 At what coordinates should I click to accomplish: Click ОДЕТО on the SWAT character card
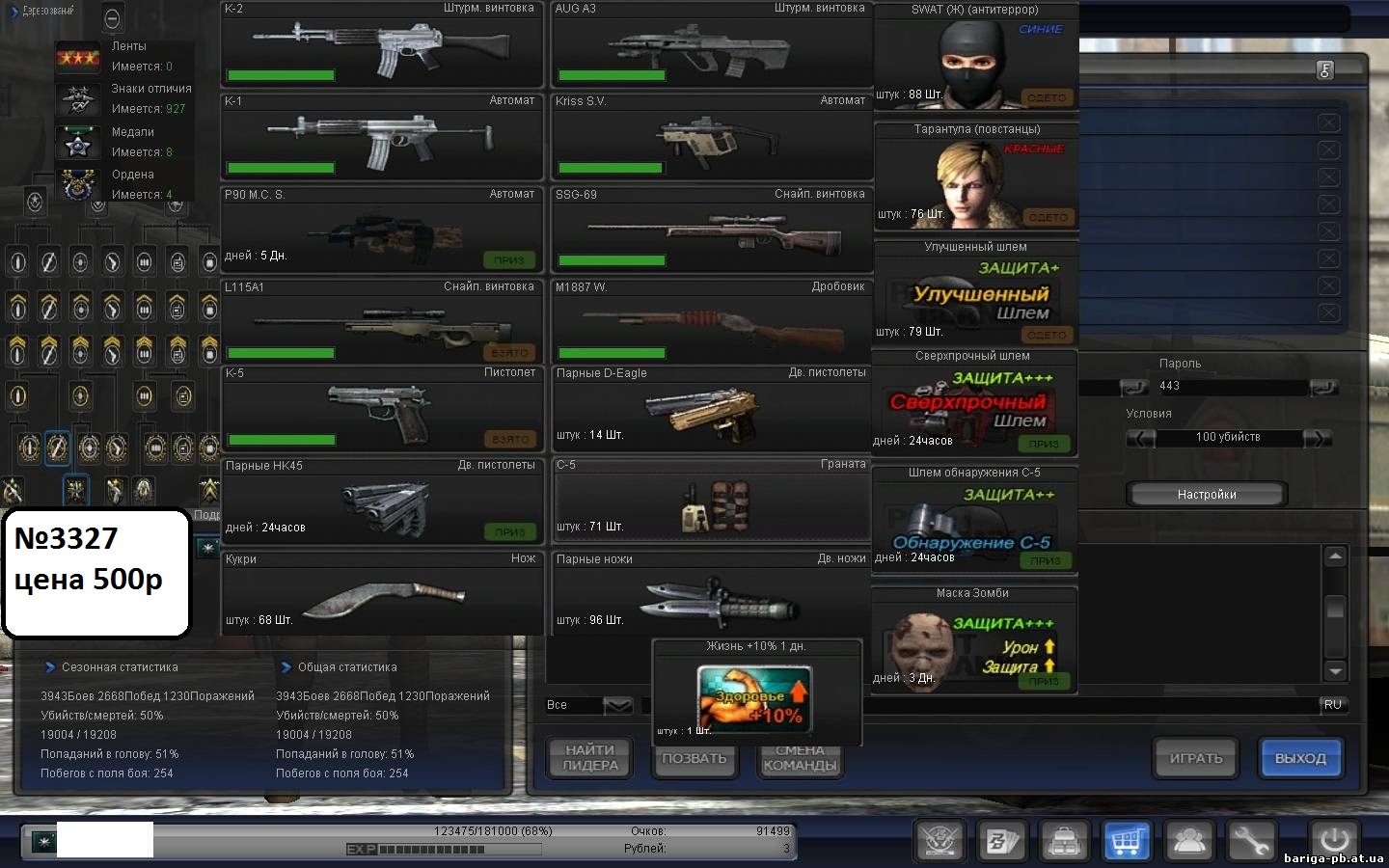click(1047, 97)
